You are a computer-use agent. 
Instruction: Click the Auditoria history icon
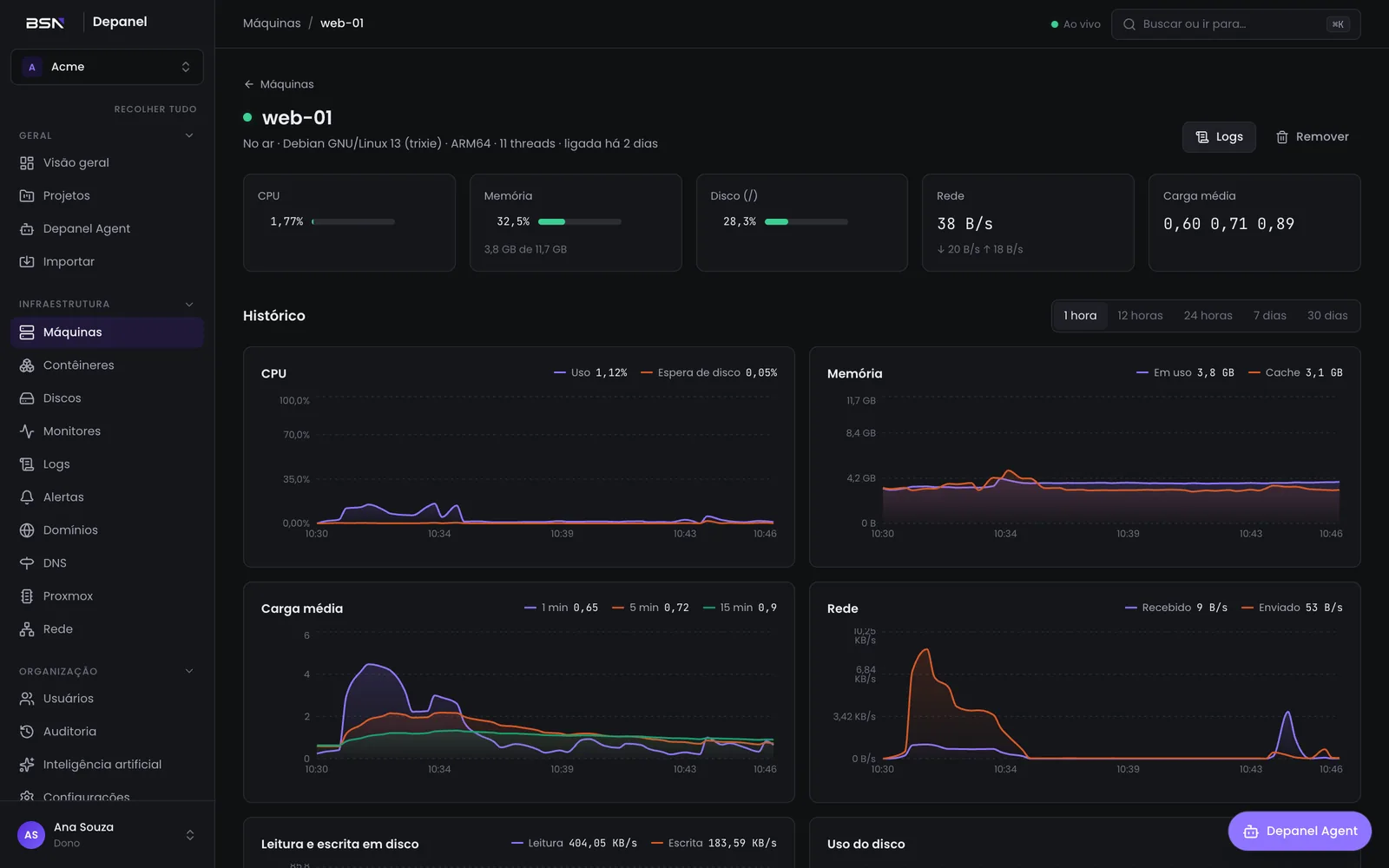click(x=27, y=732)
